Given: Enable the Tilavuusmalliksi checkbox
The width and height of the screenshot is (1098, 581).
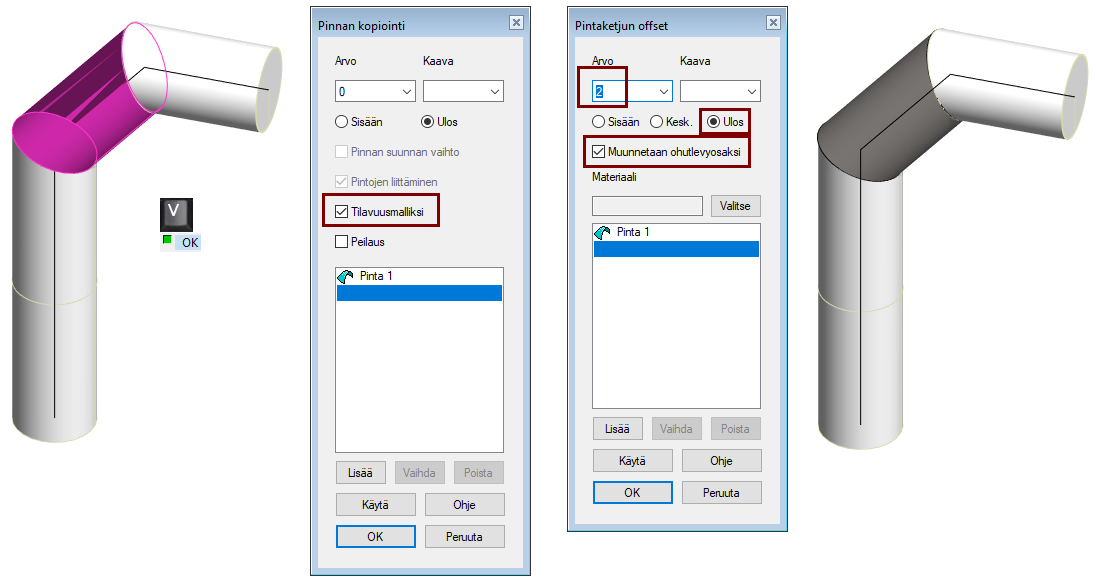Looking at the screenshot, I should (342, 212).
